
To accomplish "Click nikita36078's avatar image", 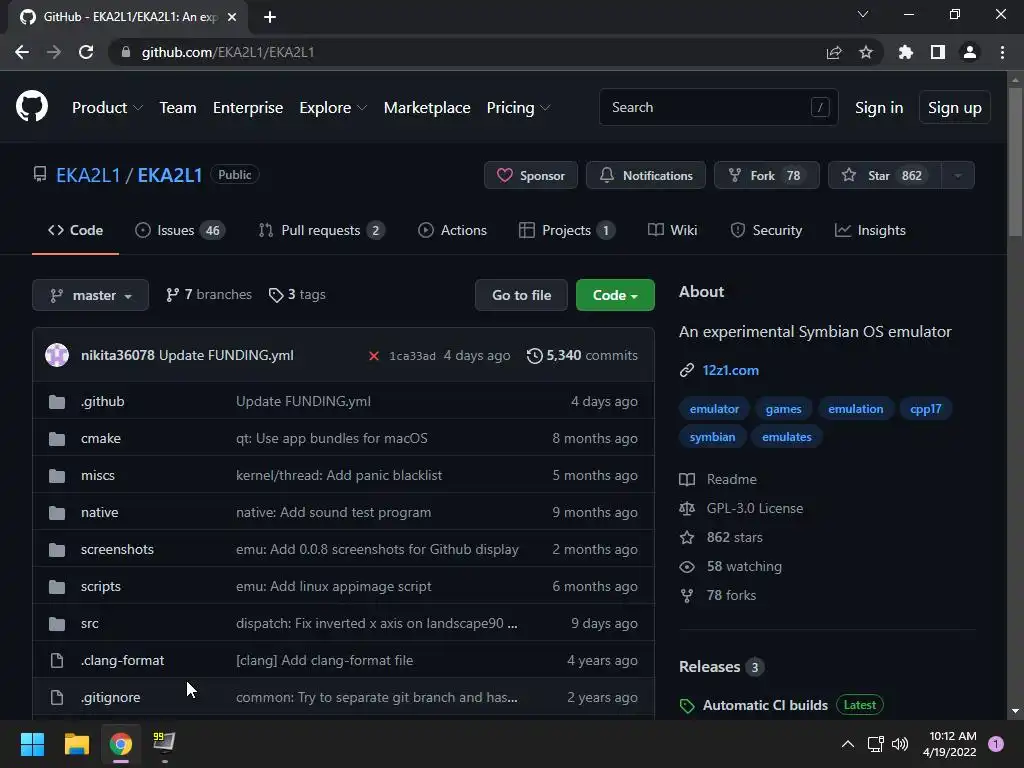I will click(57, 355).
